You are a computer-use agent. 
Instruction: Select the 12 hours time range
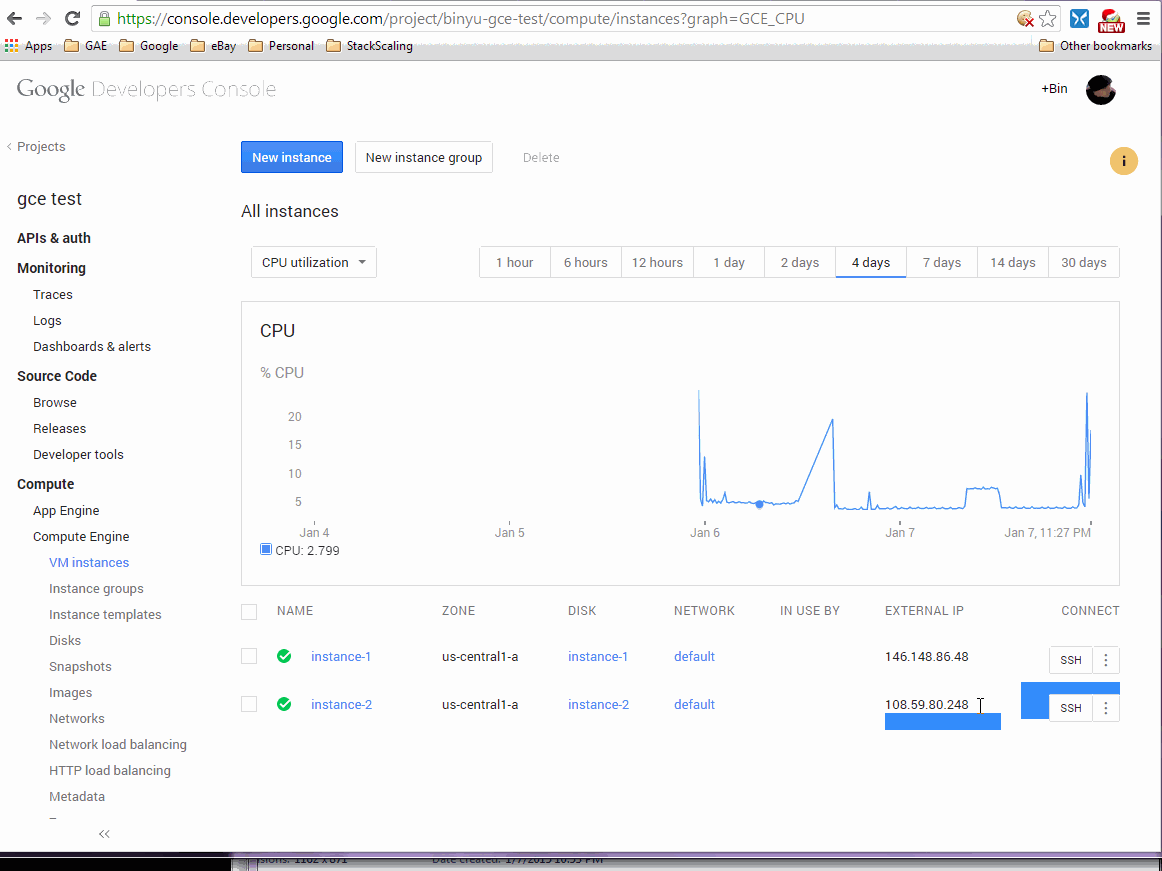point(657,262)
